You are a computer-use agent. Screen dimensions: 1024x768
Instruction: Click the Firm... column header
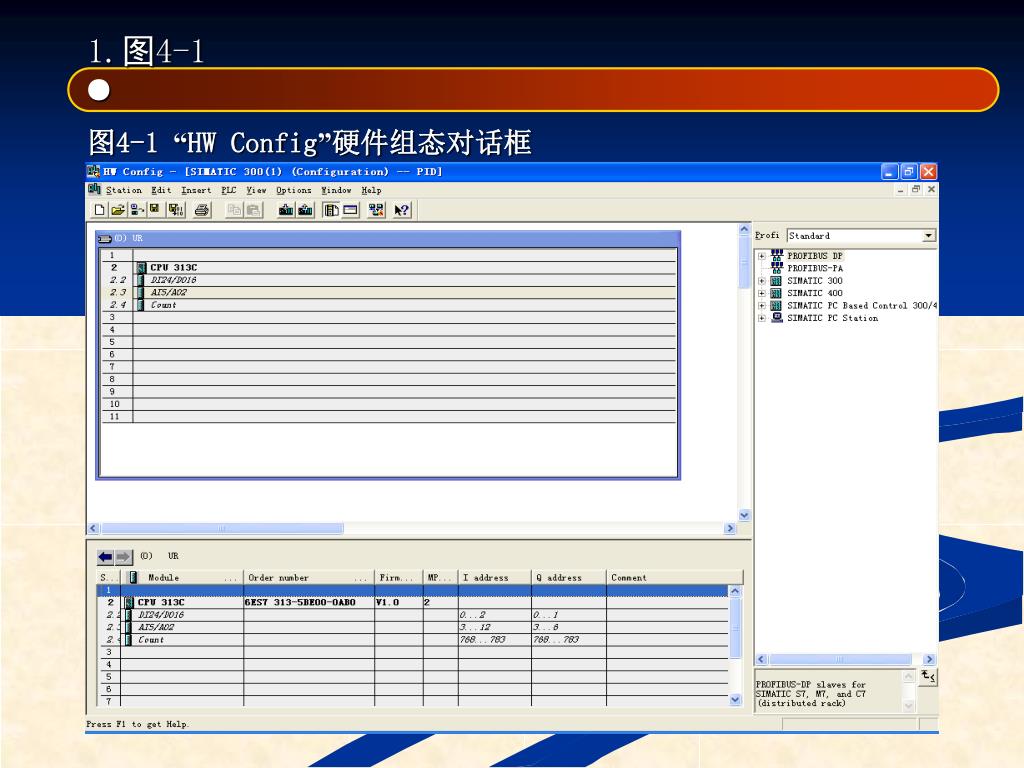(x=398, y=577)
